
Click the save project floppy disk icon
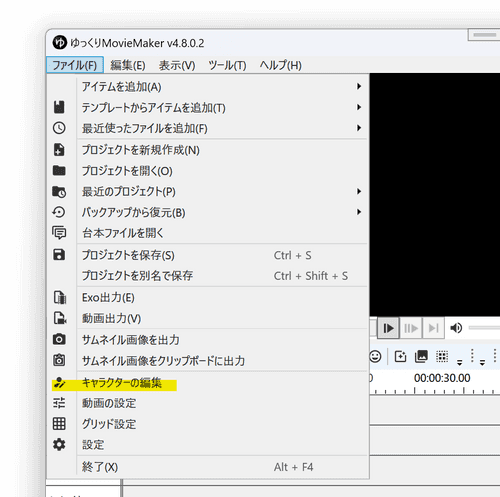coord(59,255)
